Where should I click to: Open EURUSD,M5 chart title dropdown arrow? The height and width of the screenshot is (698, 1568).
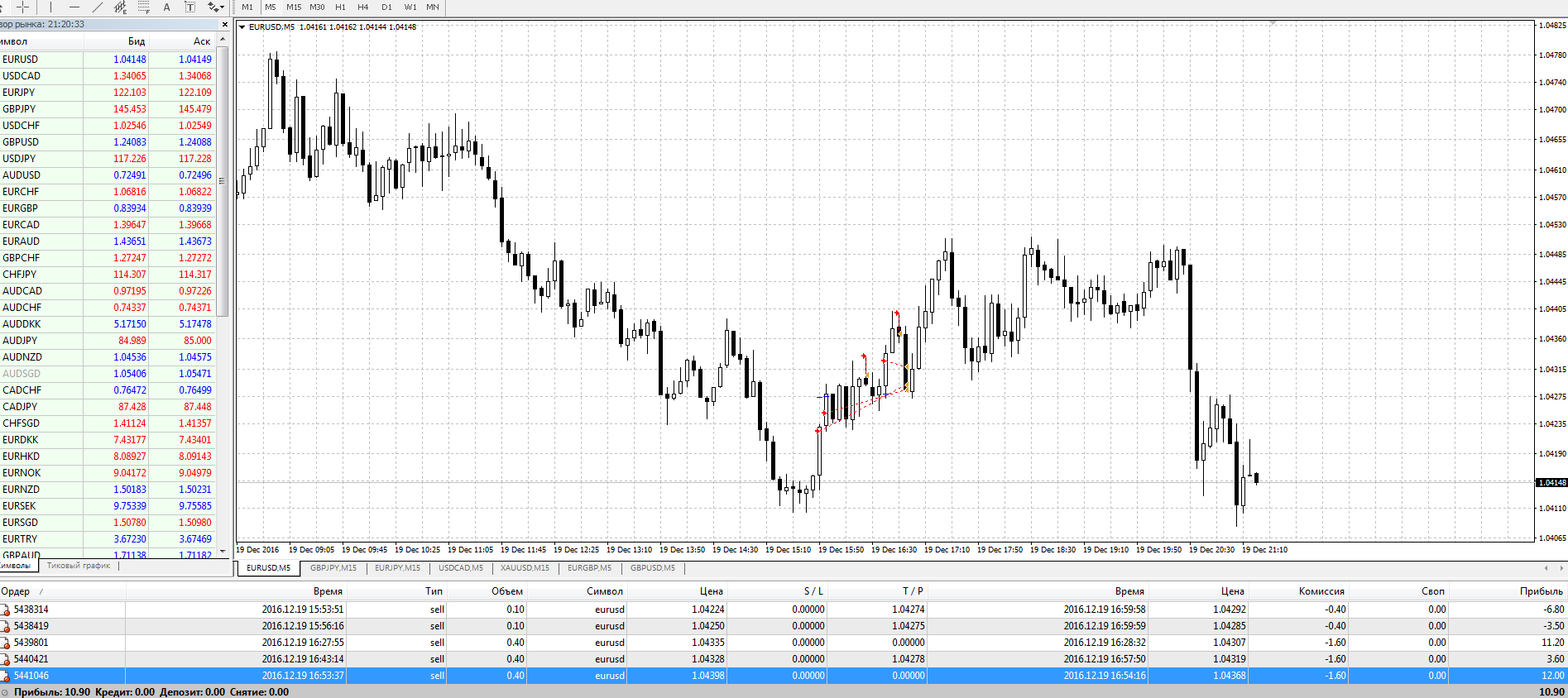coord(242,27)
